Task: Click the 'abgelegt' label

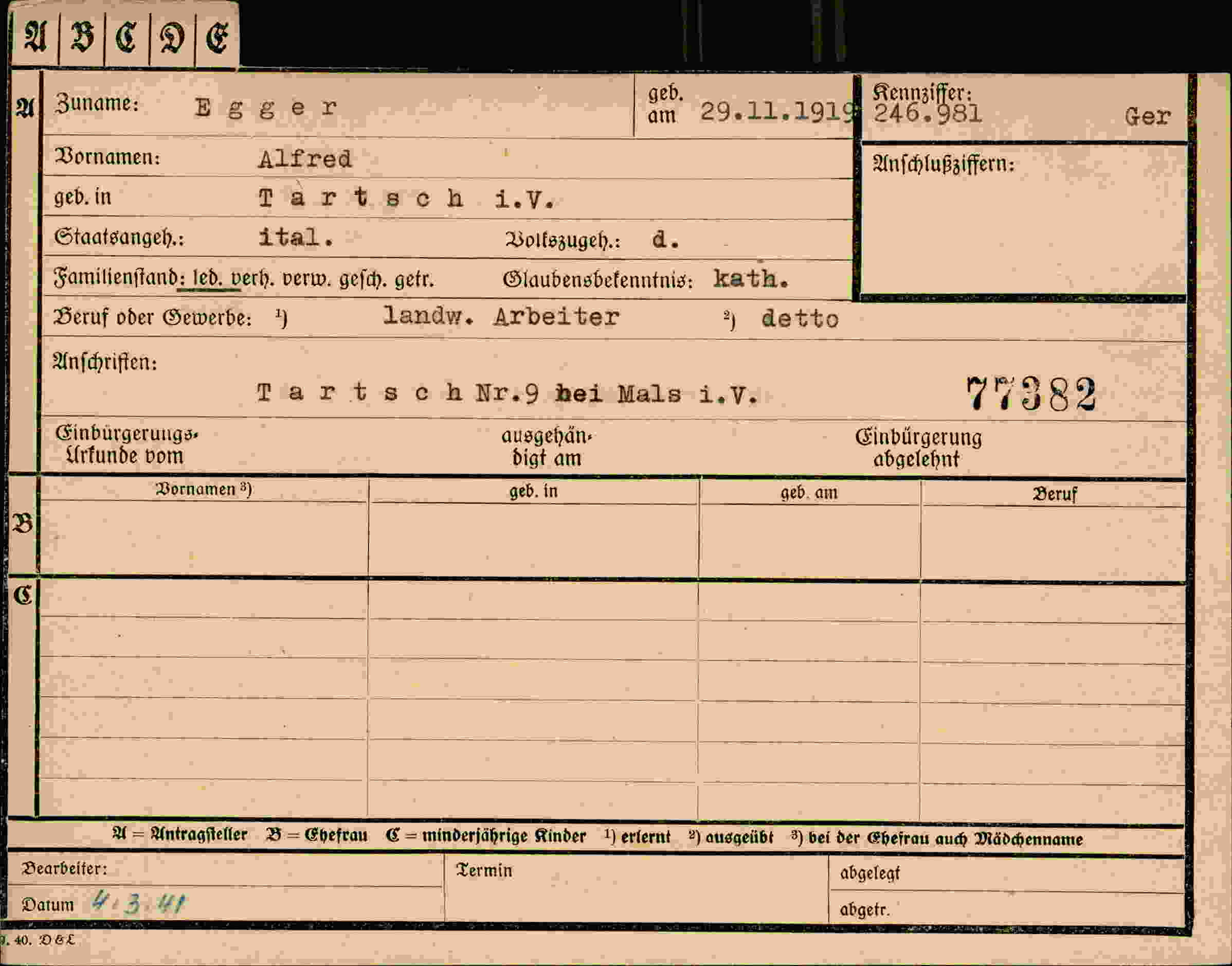Action: click(869, 873)
